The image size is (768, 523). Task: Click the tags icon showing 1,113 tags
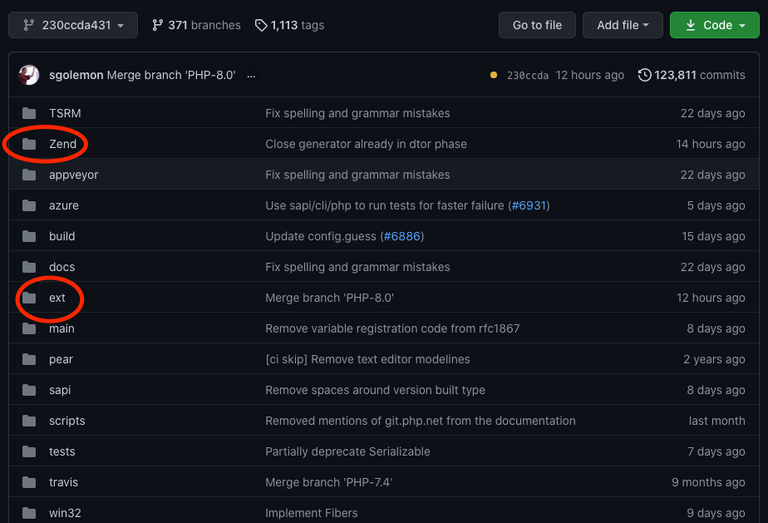(x=261, y=25)
